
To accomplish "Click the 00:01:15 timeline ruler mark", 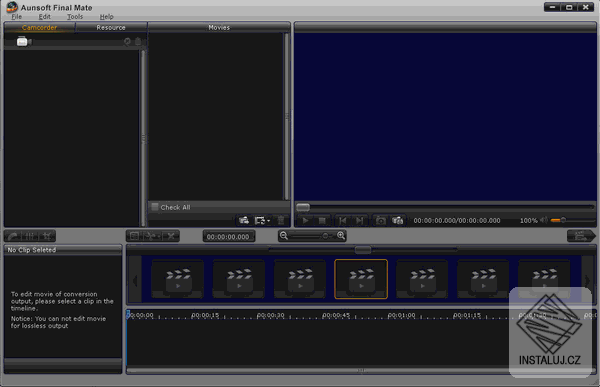I will tap(467, 315).
